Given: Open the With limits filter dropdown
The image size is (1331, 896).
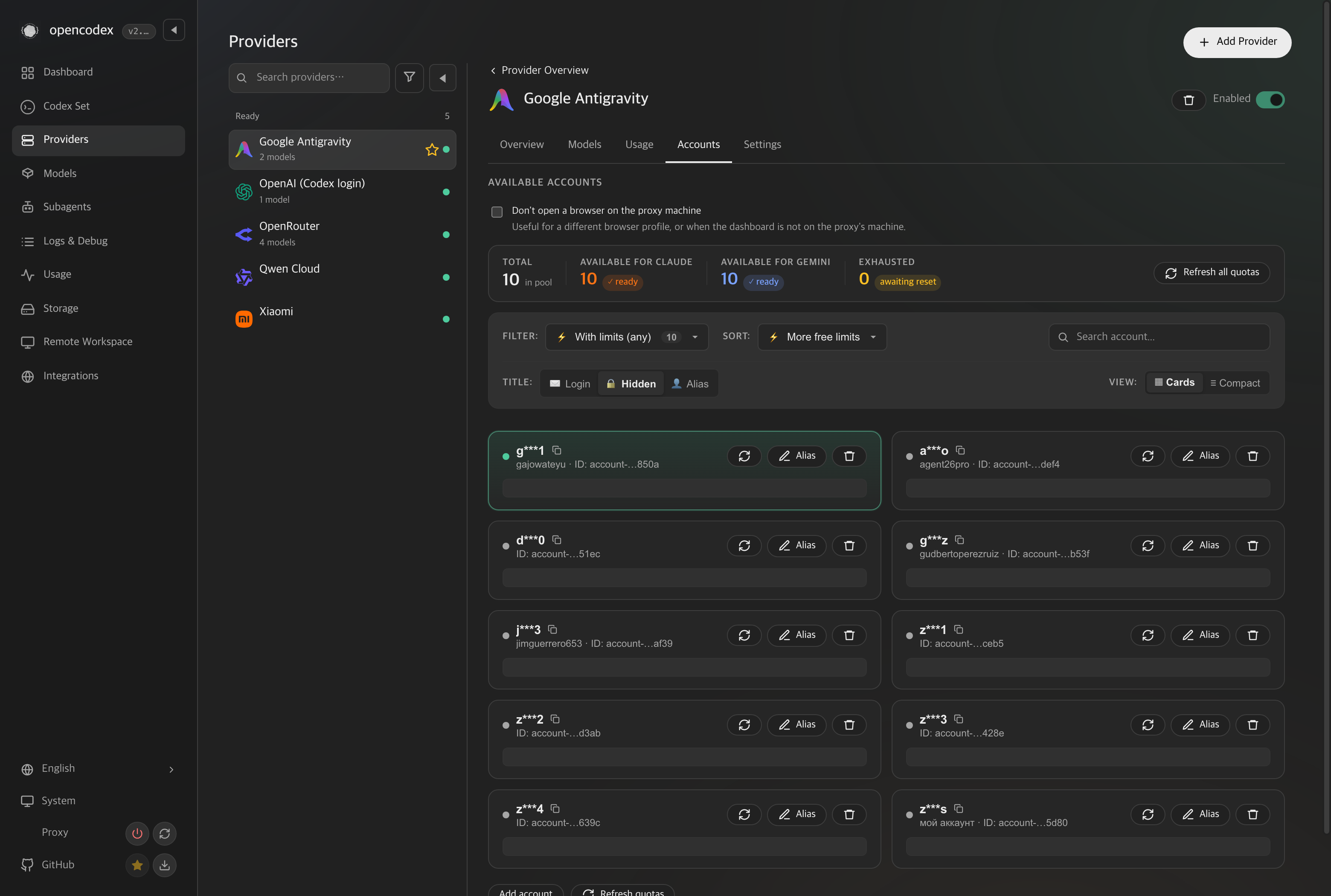Looking at the screenshot, I should click(x=627, y=337).
